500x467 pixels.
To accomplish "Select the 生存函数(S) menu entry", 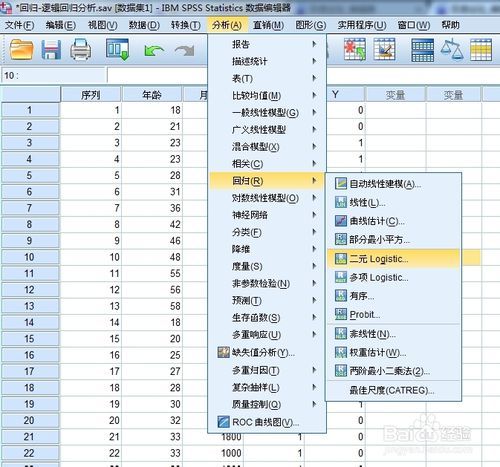I will 267,318.
